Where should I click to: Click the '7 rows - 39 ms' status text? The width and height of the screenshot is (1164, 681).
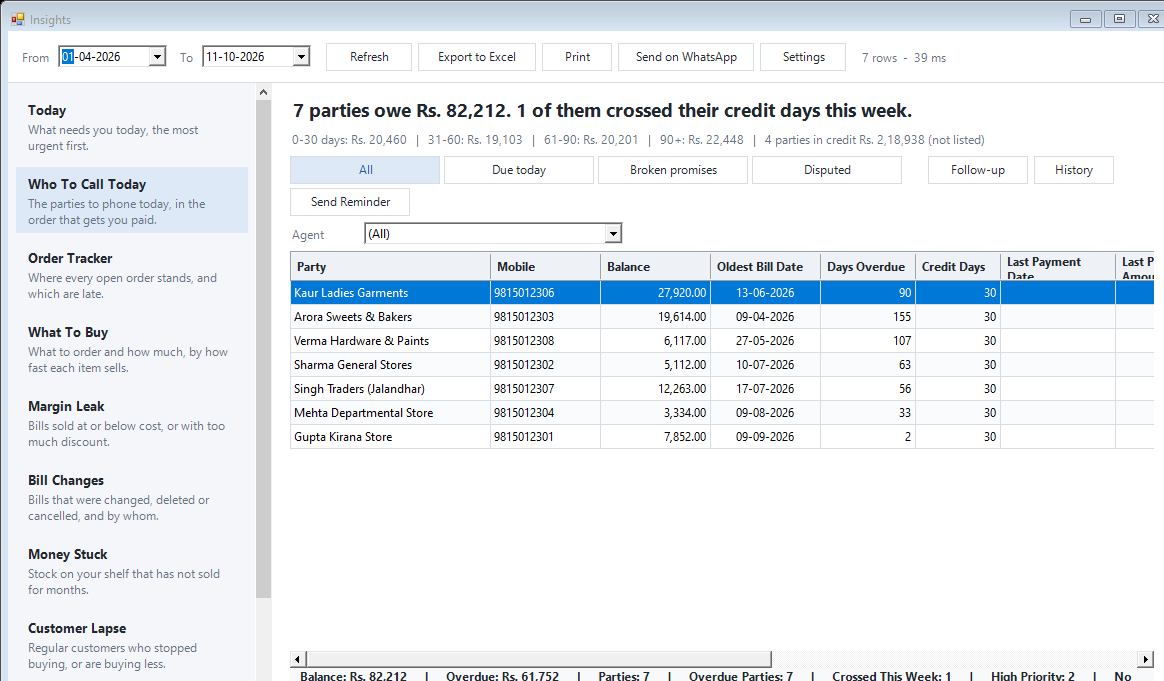click(903, 58)
